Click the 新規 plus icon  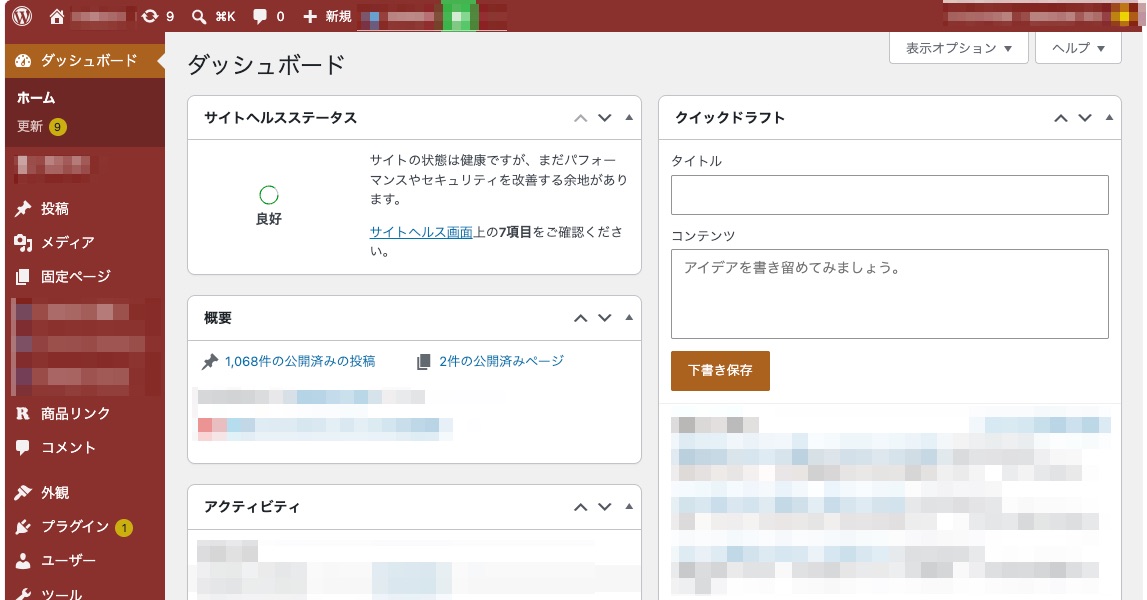[x=309, y=16]
